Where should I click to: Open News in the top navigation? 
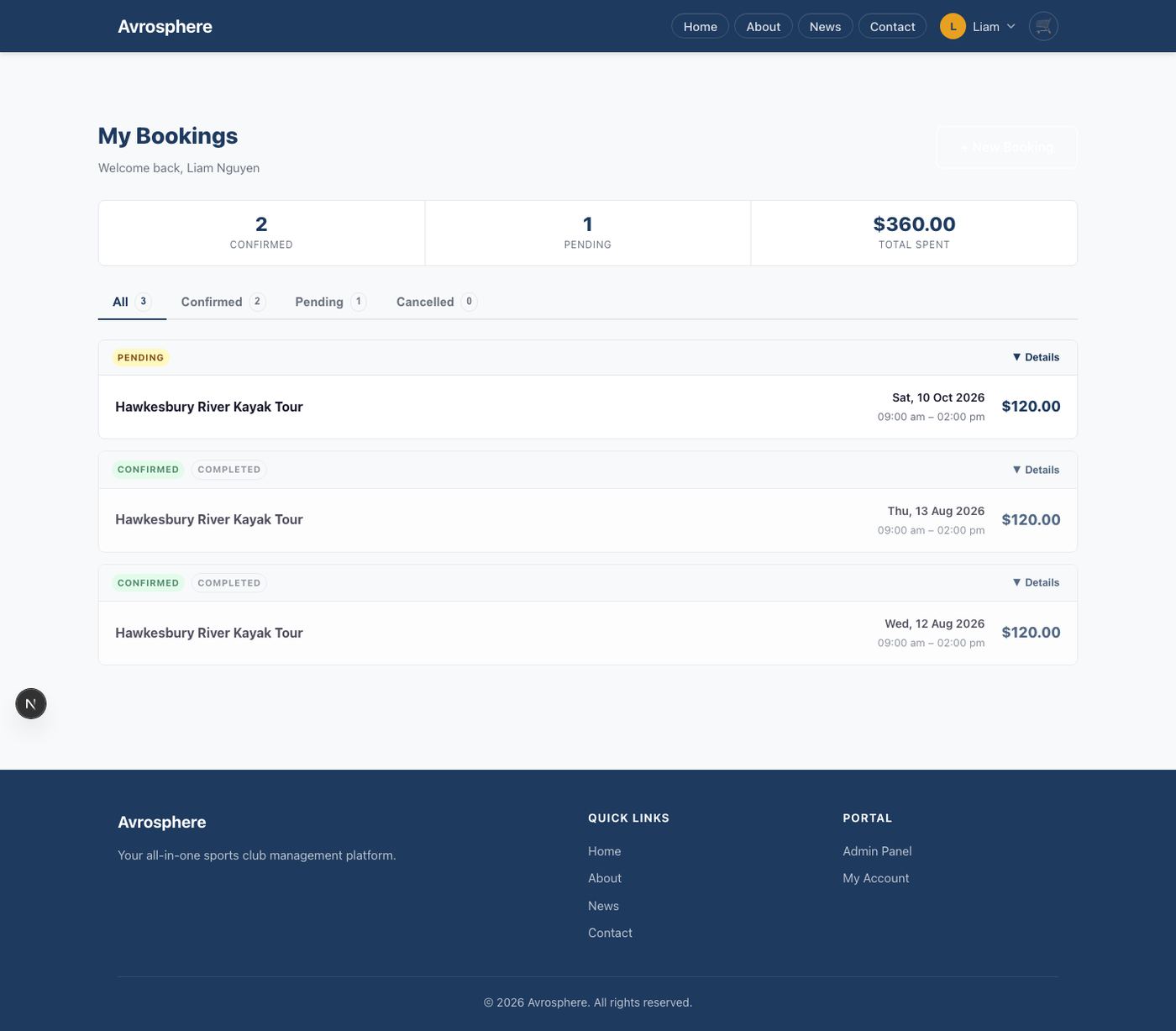click(x=825, y=26)
